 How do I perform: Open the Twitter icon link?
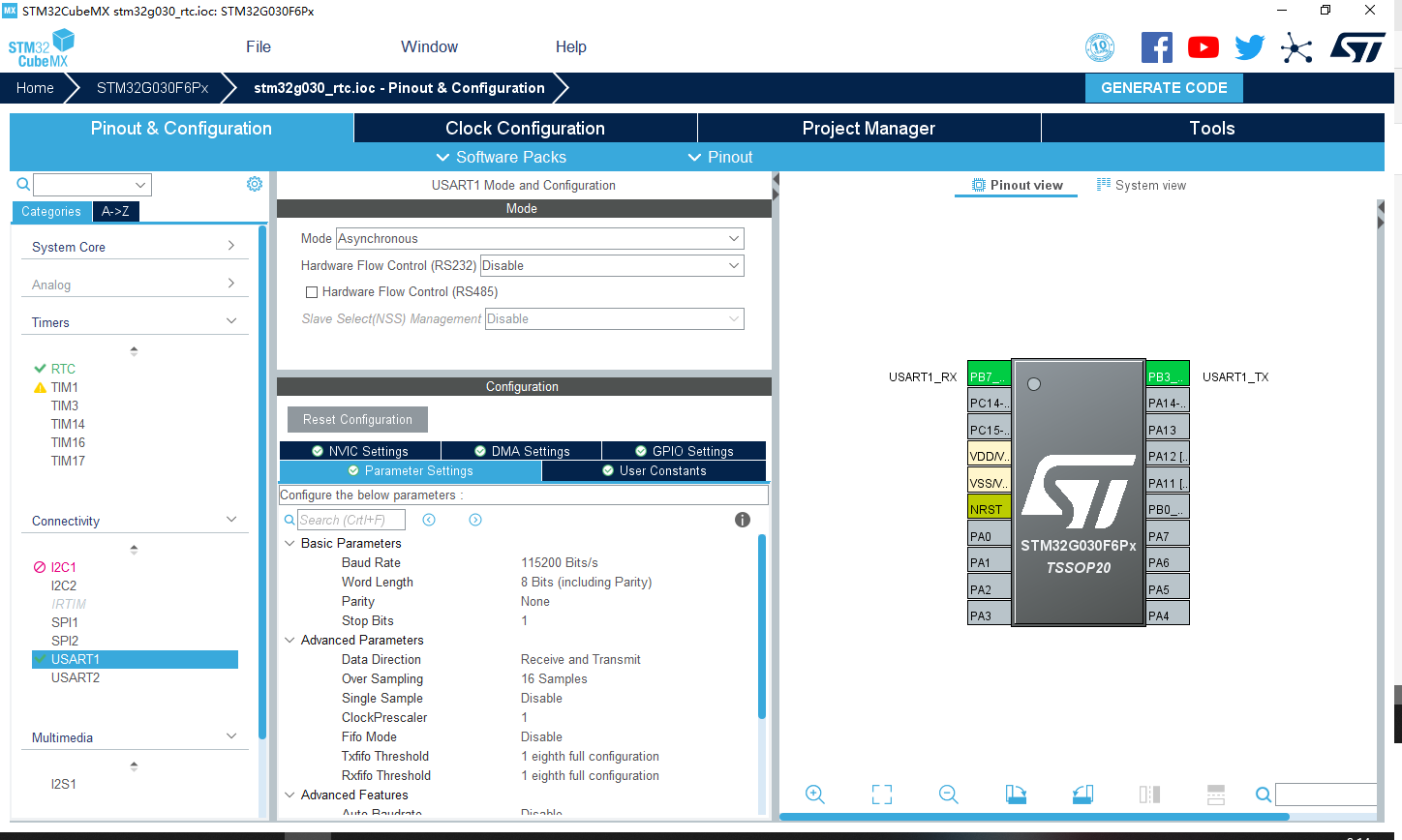point(1250,47)
